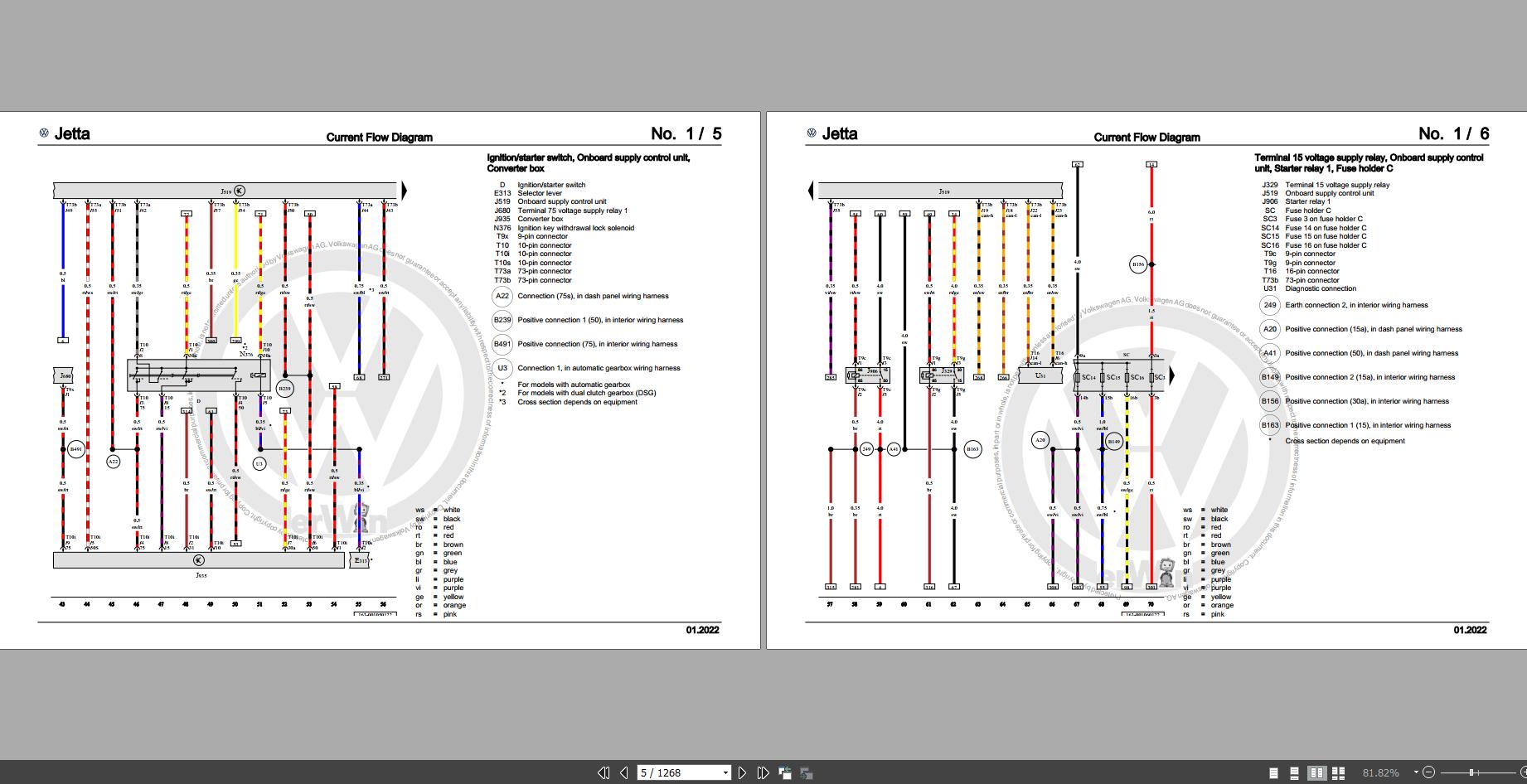Switch to single page view layout
1527x784 pixels.
tap(1273, 773)
